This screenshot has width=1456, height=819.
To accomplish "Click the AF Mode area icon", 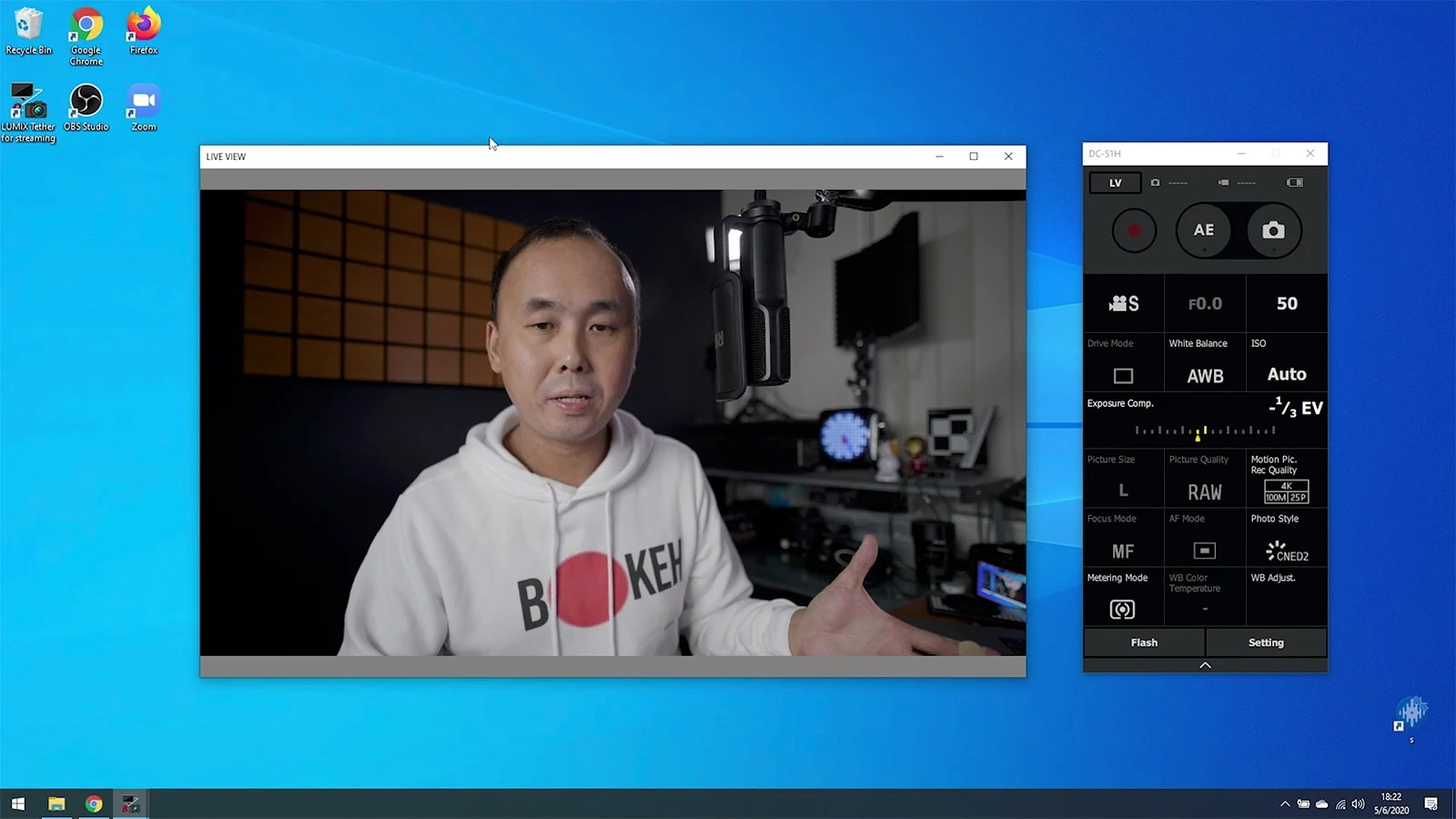I will point(1203,551).
